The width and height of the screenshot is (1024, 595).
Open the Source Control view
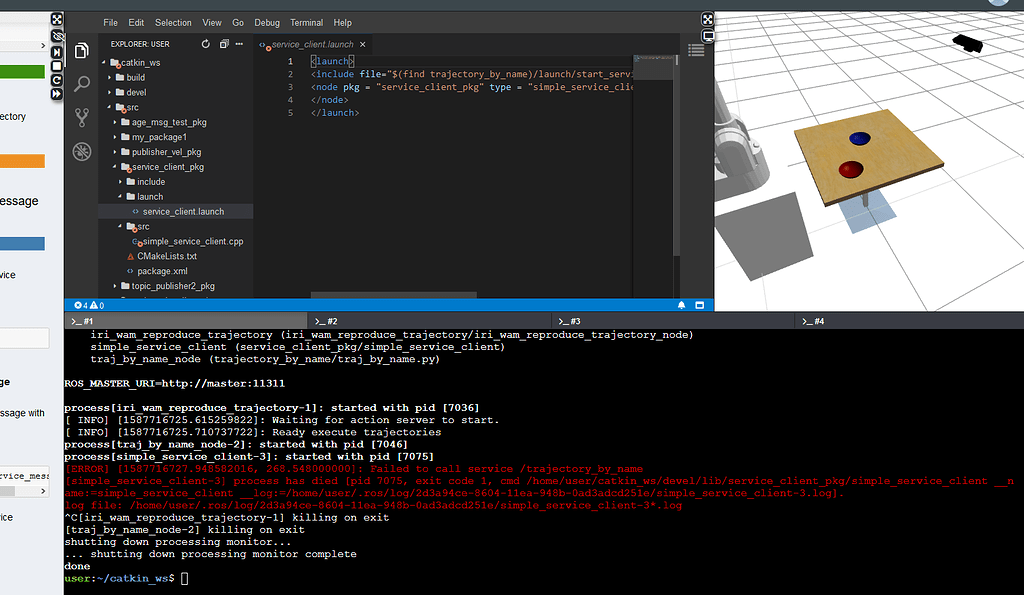click(x=81, y=117)
